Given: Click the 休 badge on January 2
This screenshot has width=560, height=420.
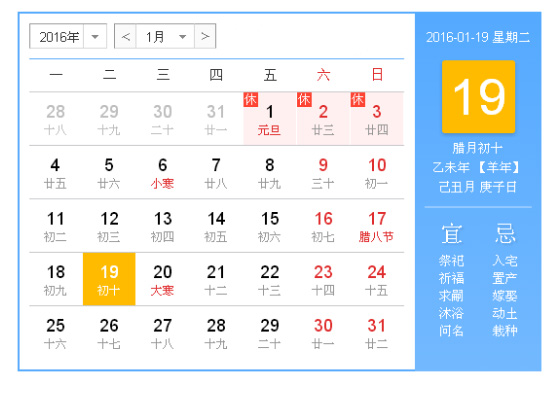Looking at the screenshot, I should [x=304, y=100].
